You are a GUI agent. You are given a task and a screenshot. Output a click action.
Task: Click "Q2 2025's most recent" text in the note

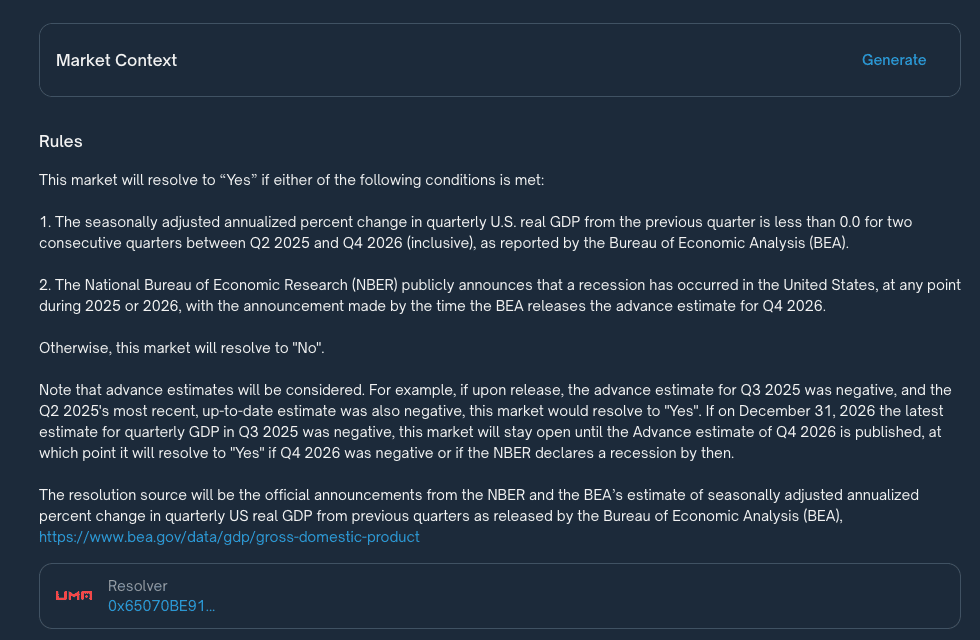[117, 411]
